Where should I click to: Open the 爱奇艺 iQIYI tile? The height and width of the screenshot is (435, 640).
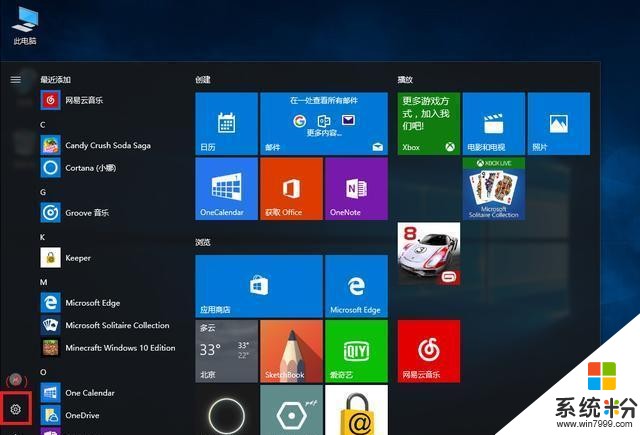356,351
